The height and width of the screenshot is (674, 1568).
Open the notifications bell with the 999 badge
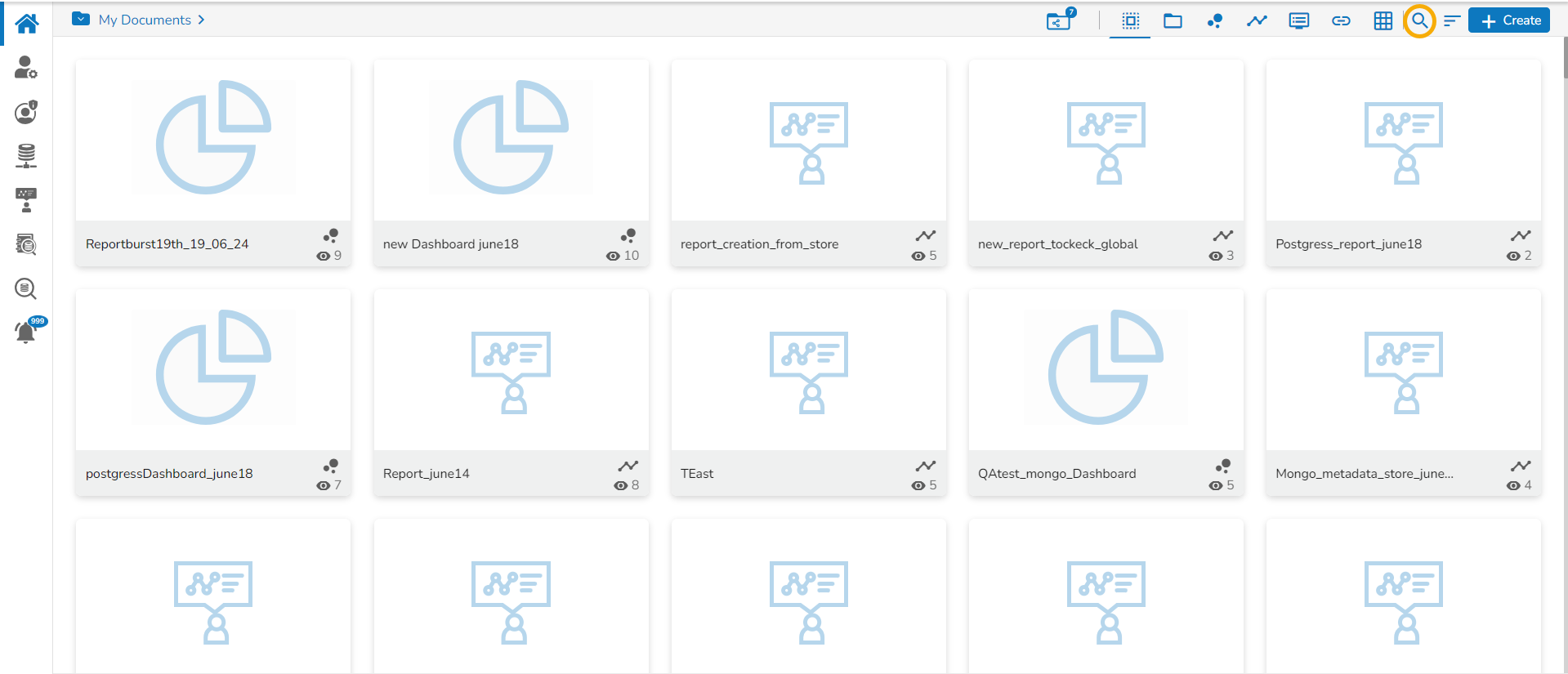[26, 332]
